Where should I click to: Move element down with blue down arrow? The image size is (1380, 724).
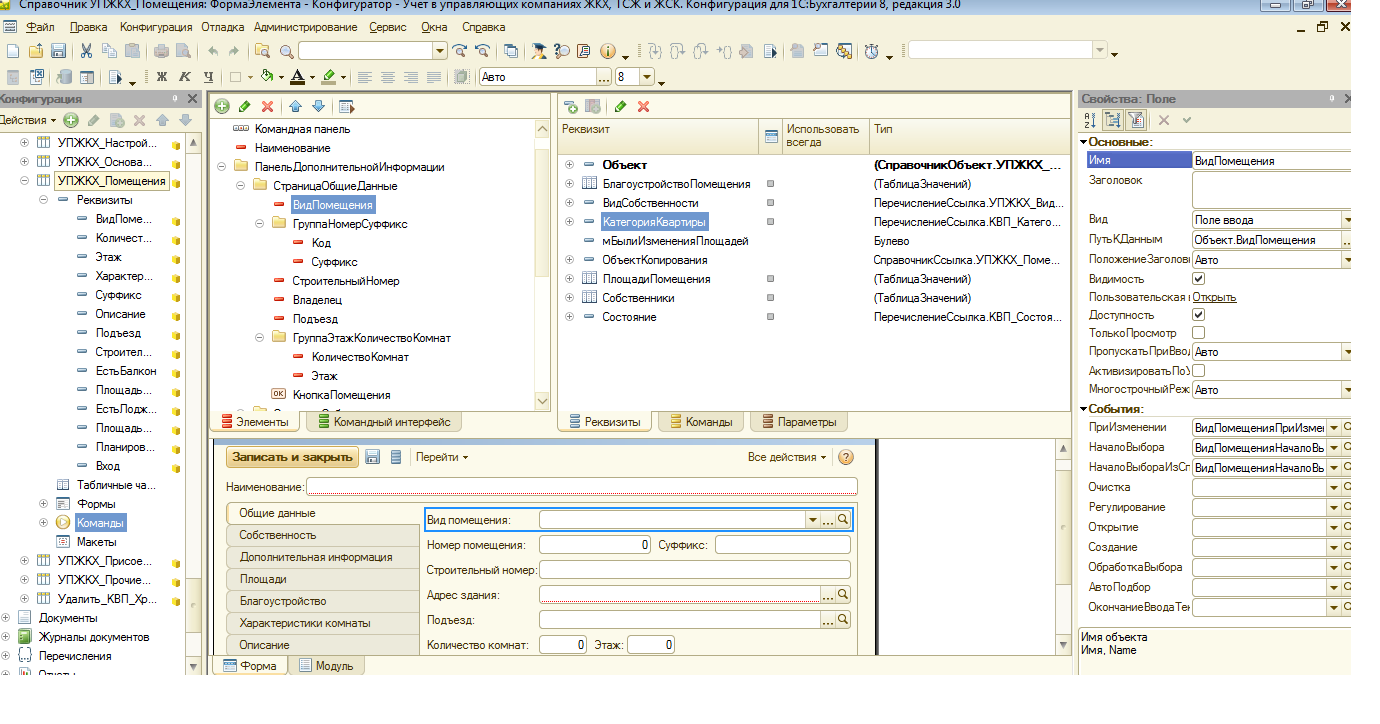[318, 106]
